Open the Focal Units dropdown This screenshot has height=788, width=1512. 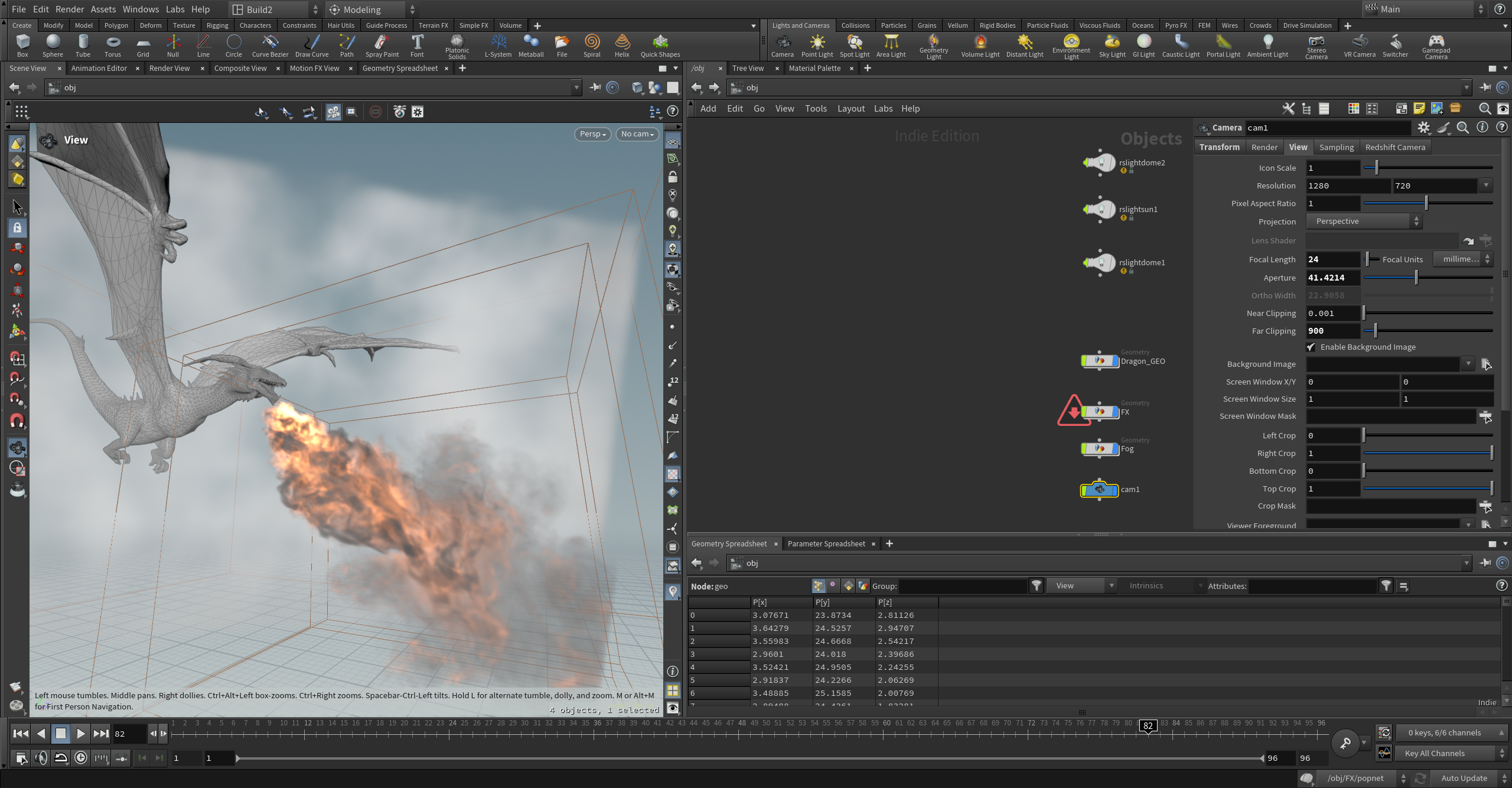click(x=1464, y=259)
